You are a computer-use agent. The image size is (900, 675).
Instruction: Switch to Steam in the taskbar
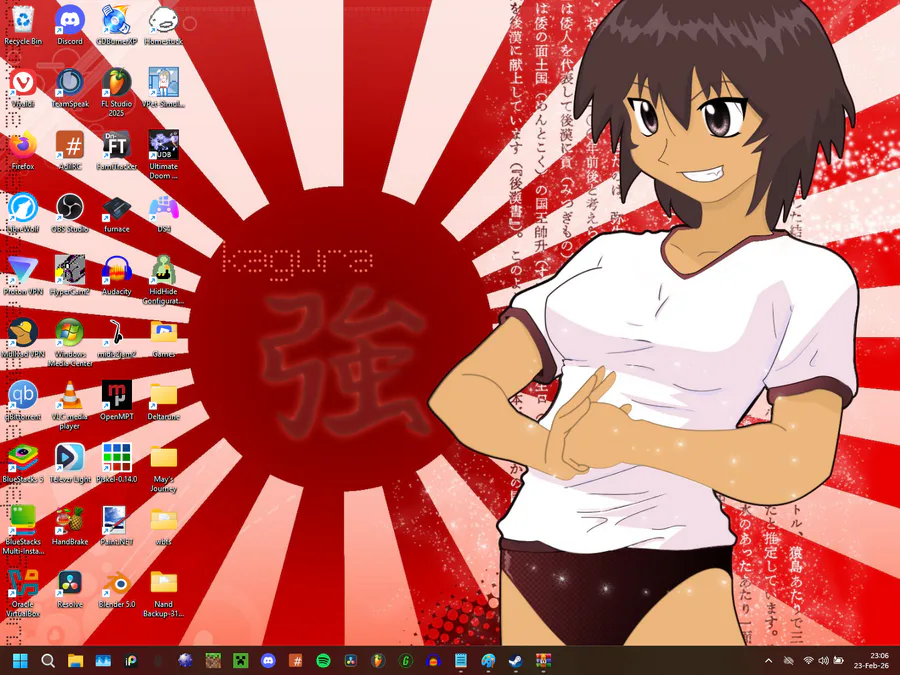click(x=516, y=661)
